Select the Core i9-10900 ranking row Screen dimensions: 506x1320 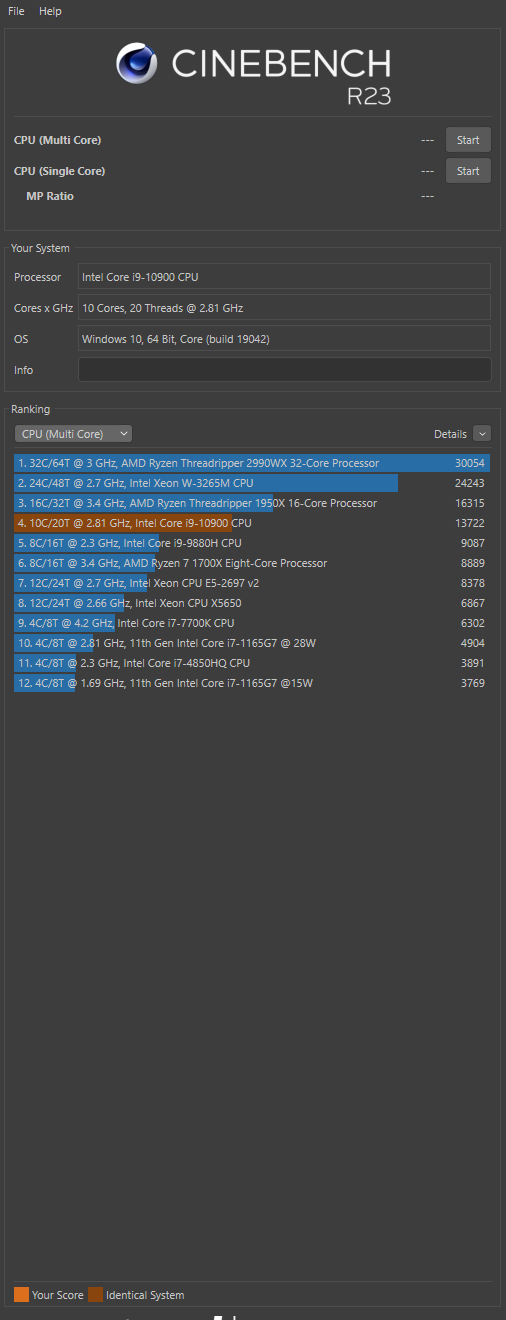[x=252, y=523]
